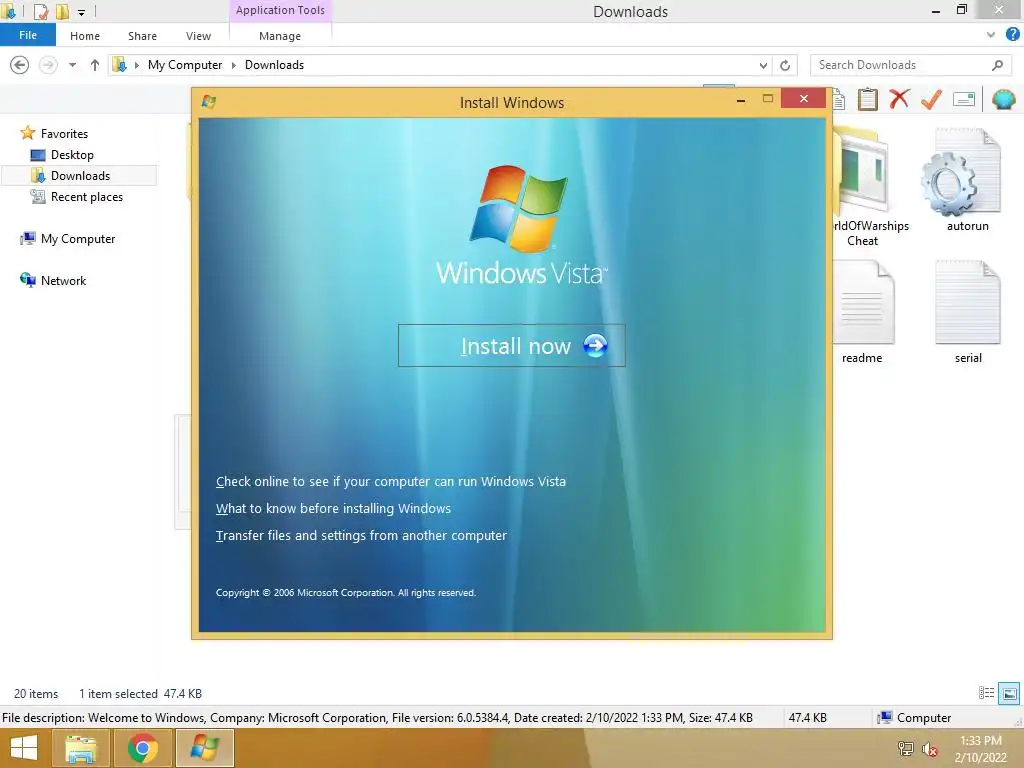Click '1 item selected 47.4 KB' status text
The height and width of the screenshot is (768, 1024).
click(x=140, y=694)
